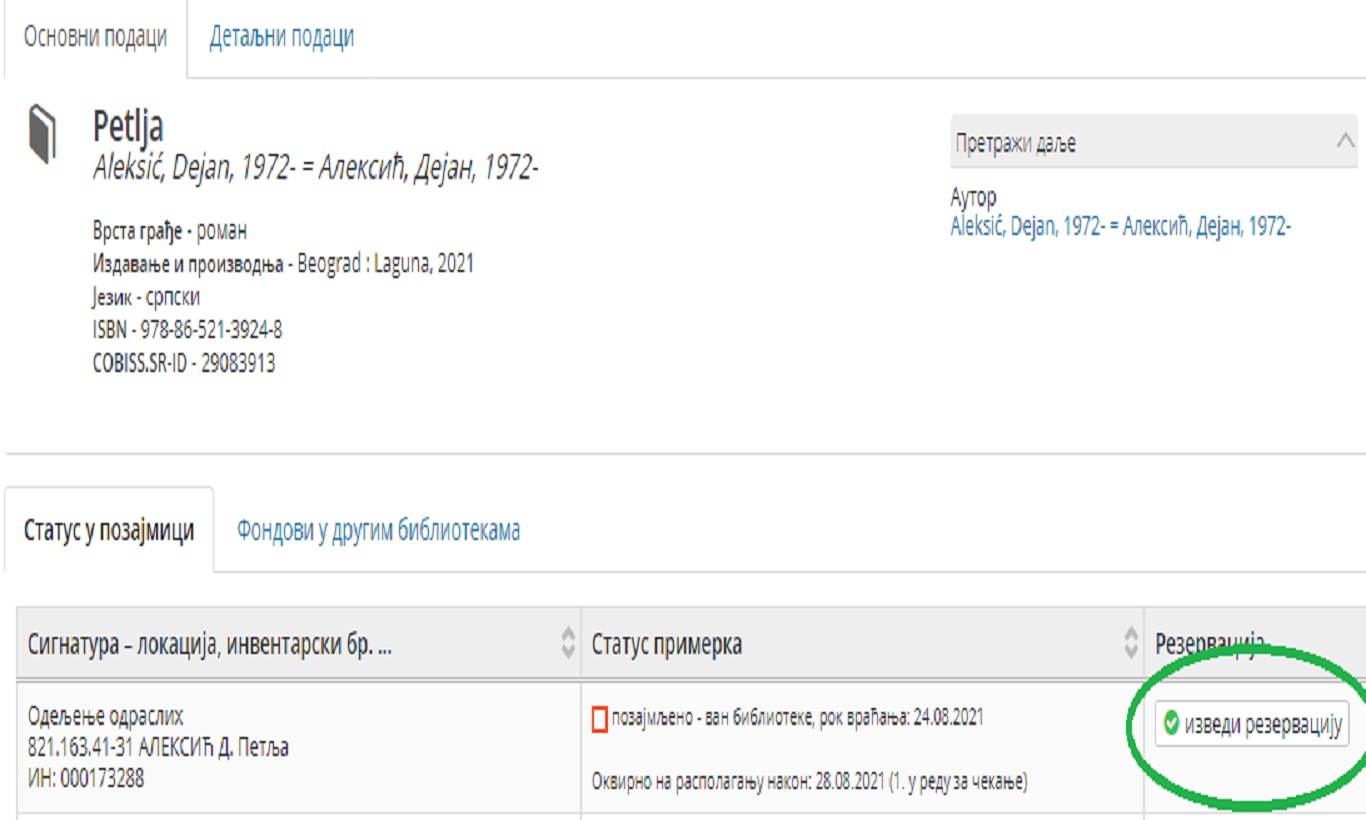Collapse the Претражи даље panel with chevron

(1344, 142)
